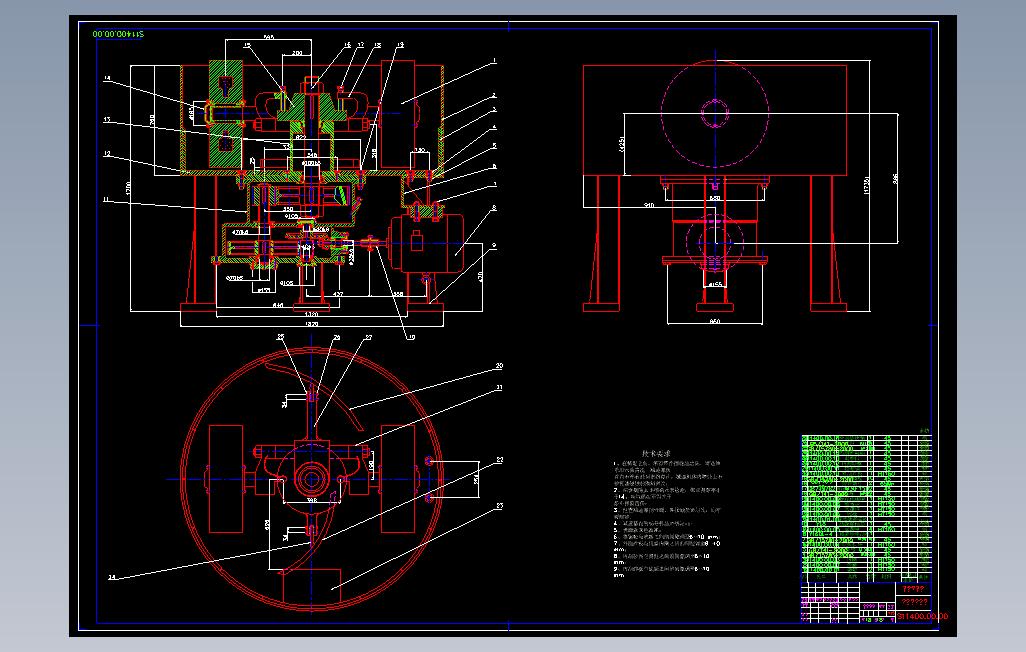Click the central hub of the circular plan view
This screenshot has width=1026, height=652.
tap(311, 479)
